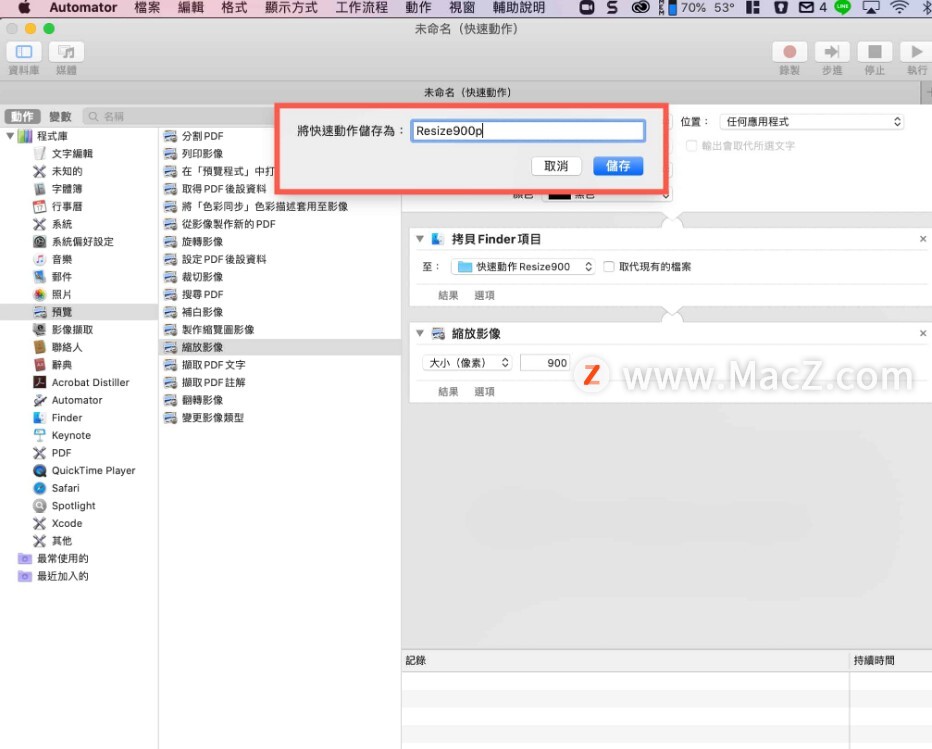
Task: Click the pixel size field showing 900
Action: tap(545, 363)
